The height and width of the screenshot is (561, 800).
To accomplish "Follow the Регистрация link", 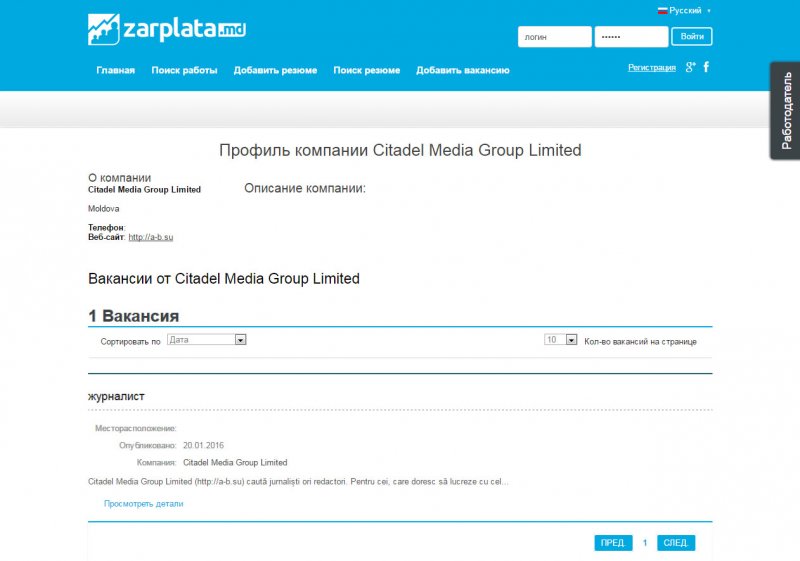I will pyautogui.click(x=652, y=67).
